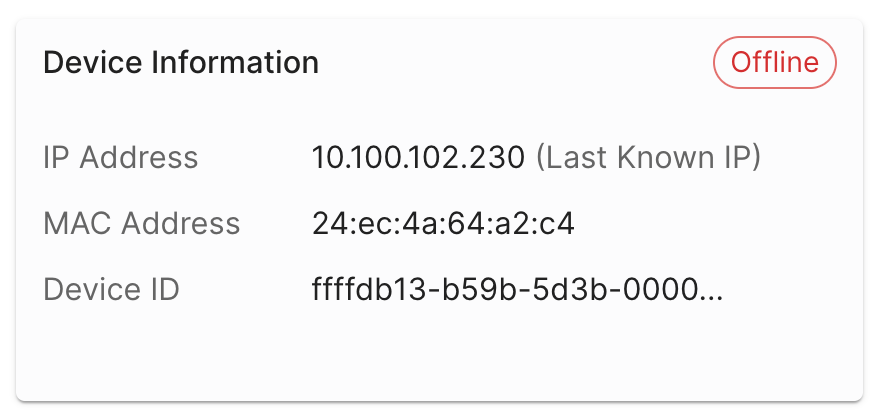The height and width of the screenshot is (420, 882).
Task: Click the Device ID field label
Action: coord(111,290)
